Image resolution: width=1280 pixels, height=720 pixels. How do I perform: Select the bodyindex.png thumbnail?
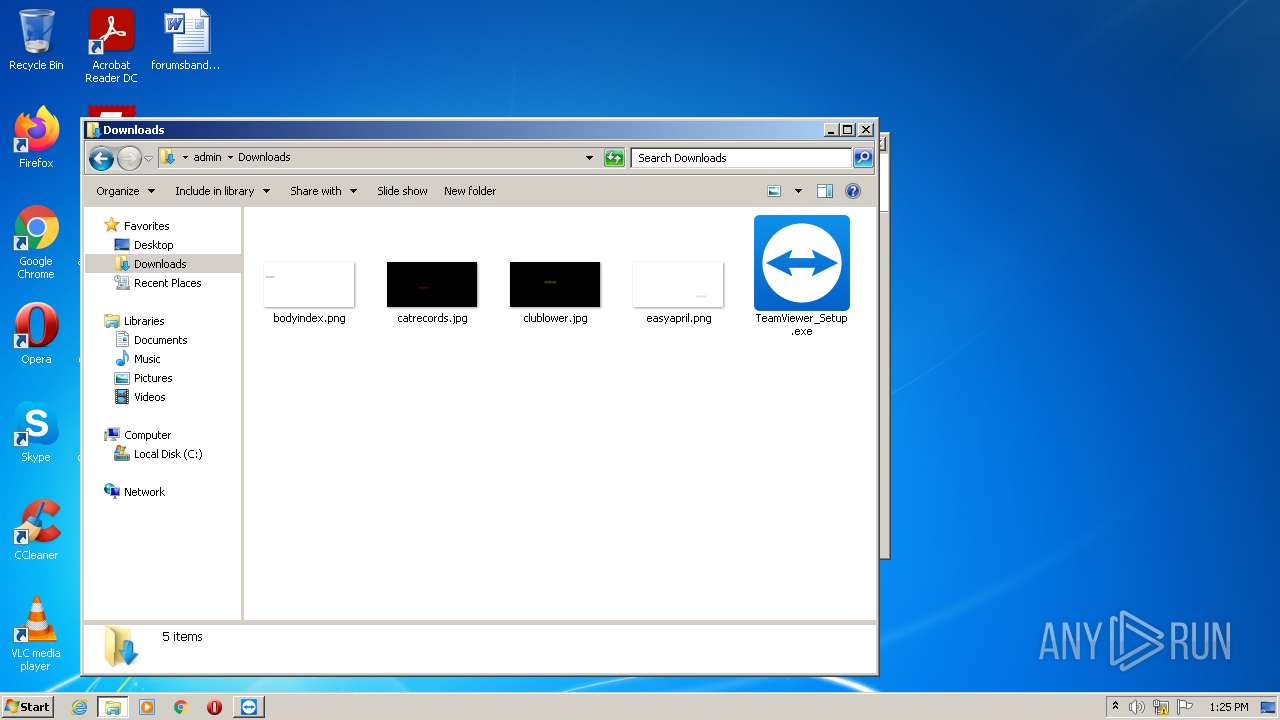(x=309, y=293)
